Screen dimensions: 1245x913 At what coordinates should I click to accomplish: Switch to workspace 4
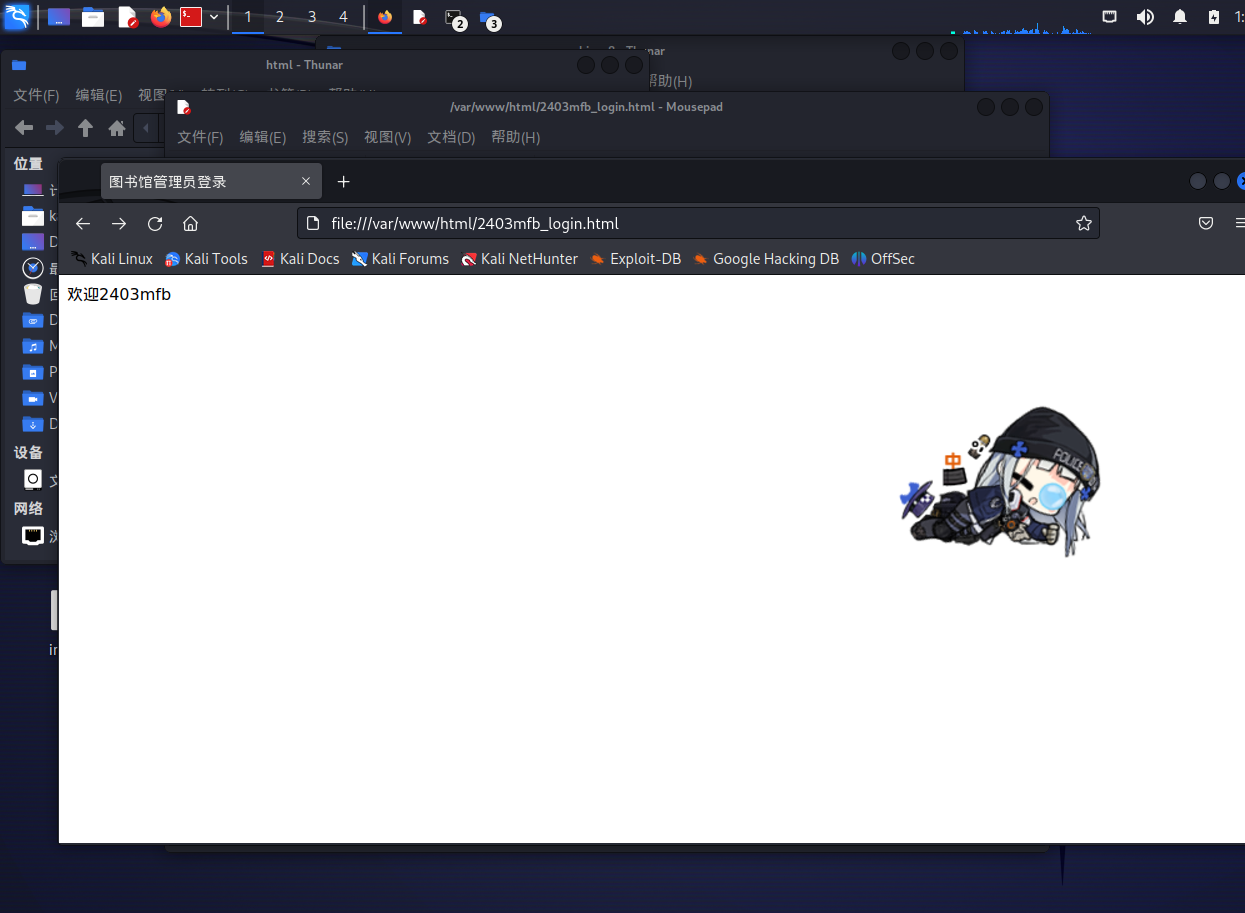click(x=344, y=17)
